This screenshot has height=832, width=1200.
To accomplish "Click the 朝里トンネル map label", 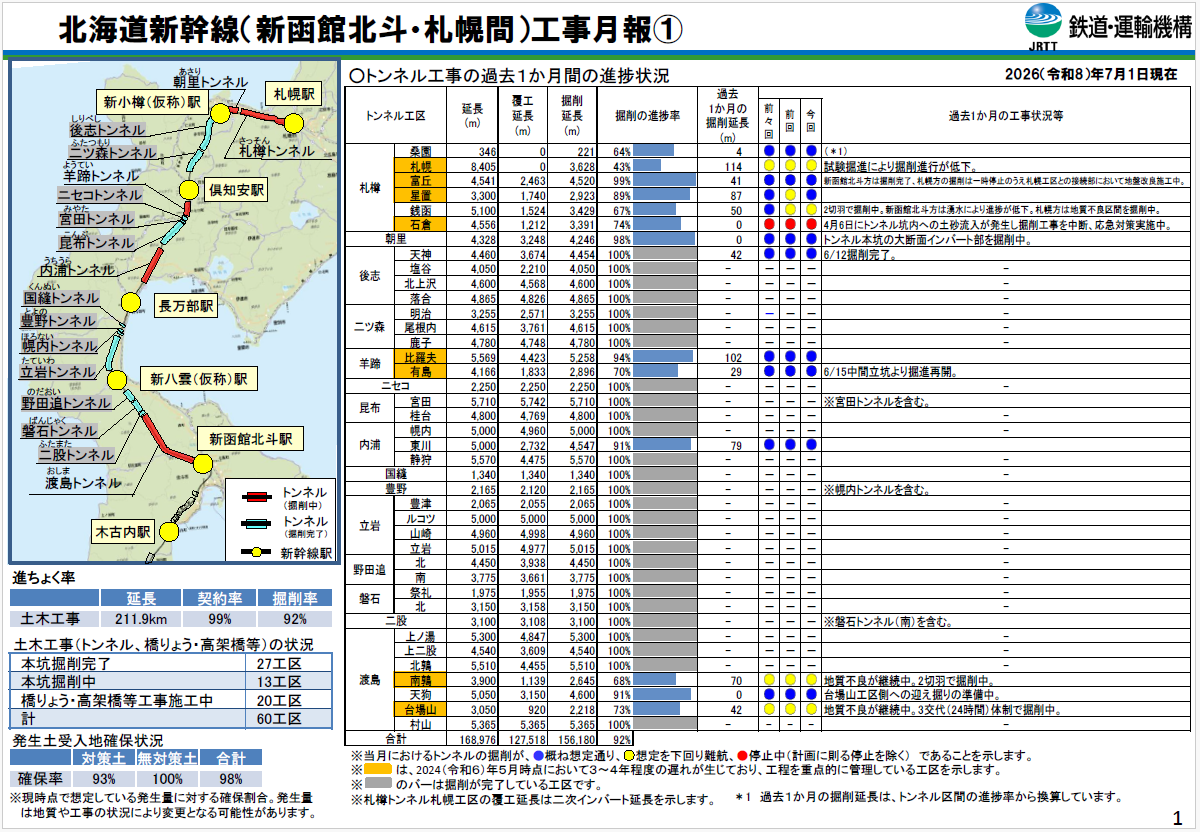I will [x=210, y=82].
